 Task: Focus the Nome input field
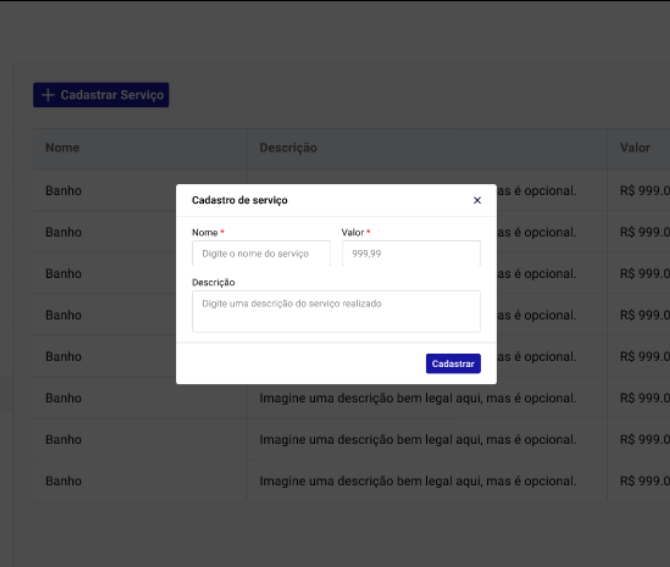(x=260, y=253)
